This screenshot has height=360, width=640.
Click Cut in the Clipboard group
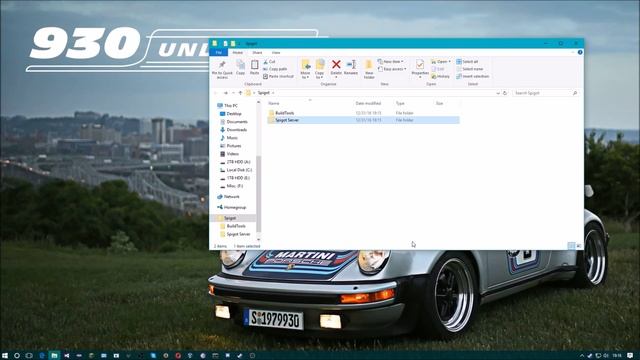coord(269,62)
